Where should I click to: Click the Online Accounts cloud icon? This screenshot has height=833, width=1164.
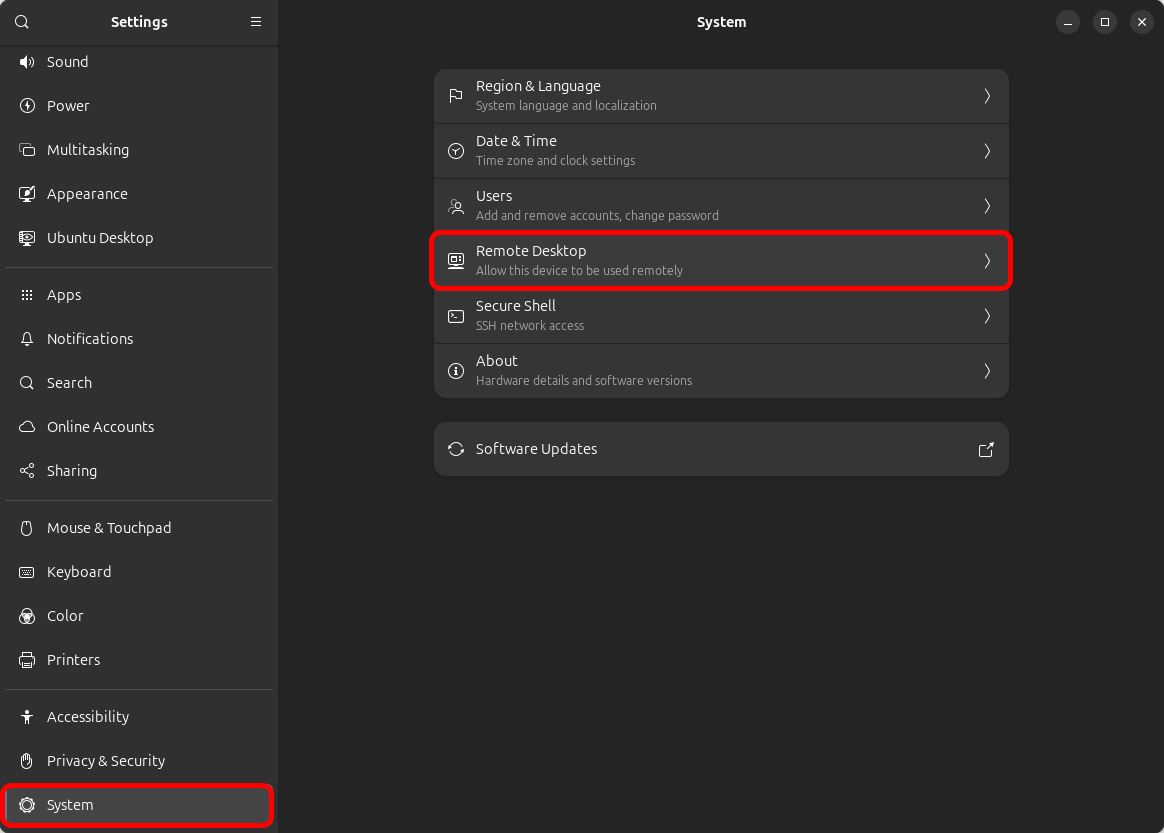(27, 427)
